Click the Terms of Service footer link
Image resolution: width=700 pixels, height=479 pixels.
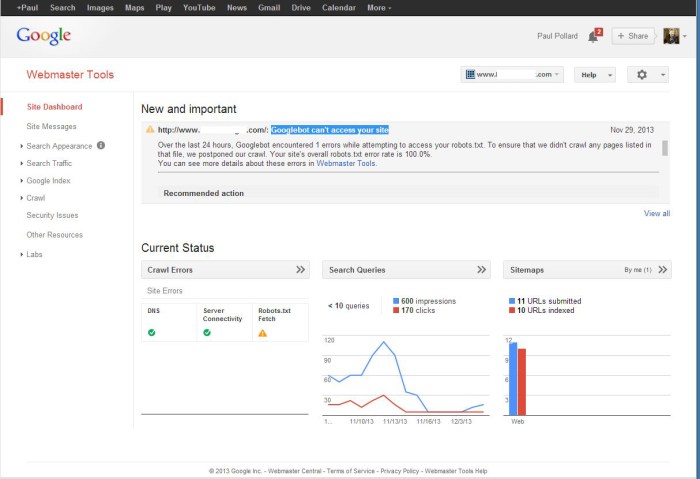[351, 471]
